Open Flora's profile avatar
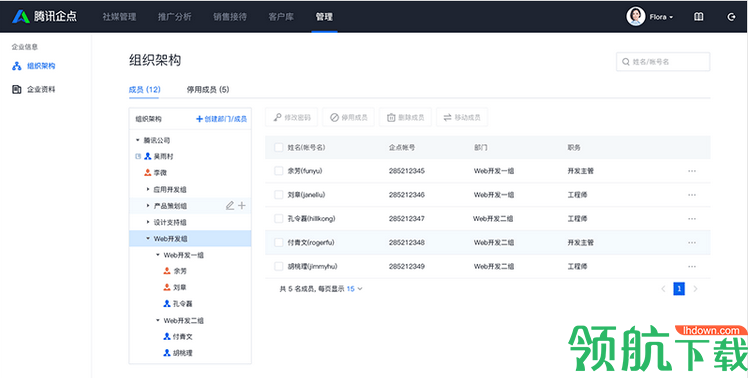 point(635,17)
